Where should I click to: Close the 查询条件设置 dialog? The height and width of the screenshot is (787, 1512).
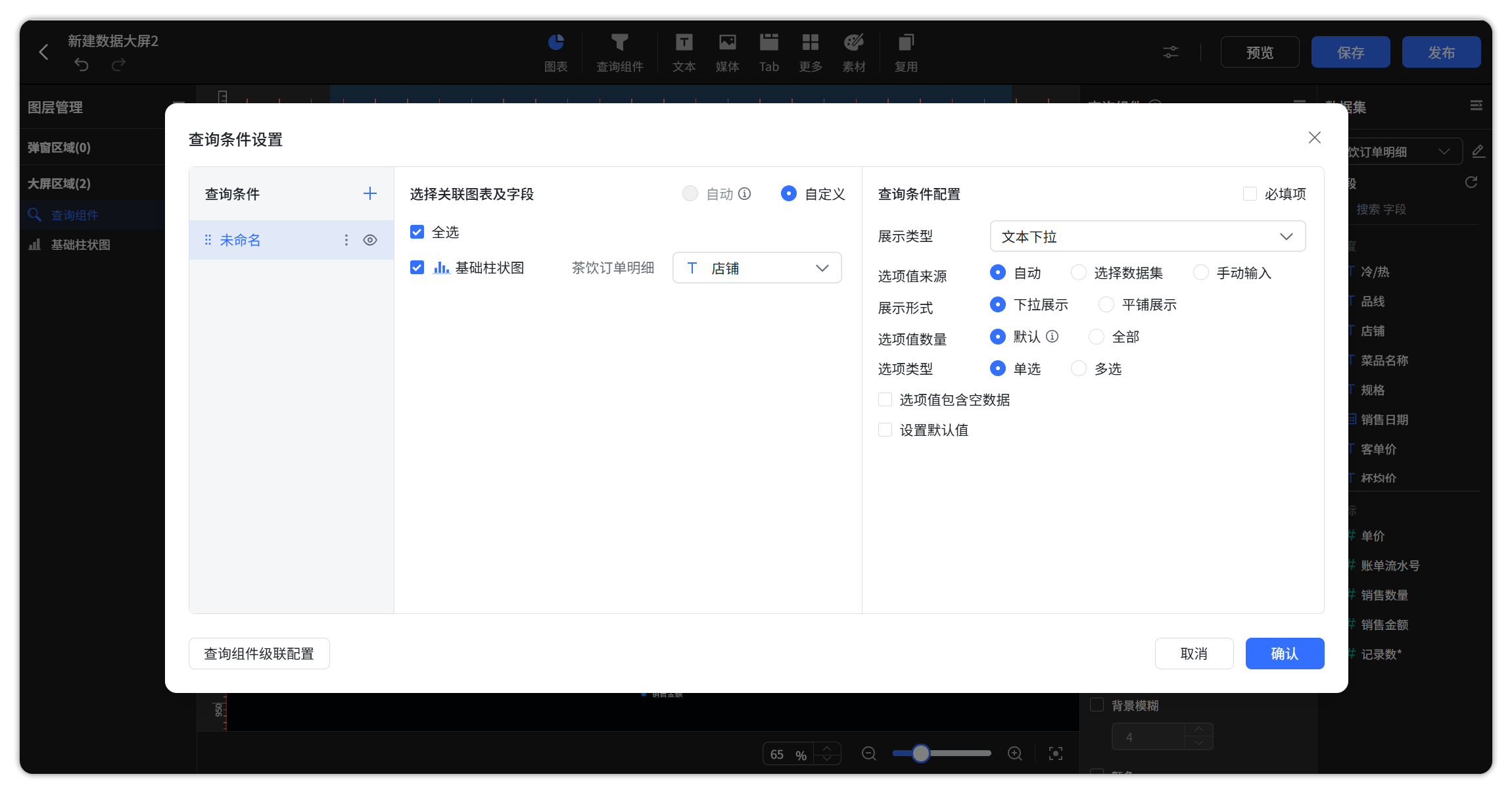(x=1315, y=137)
